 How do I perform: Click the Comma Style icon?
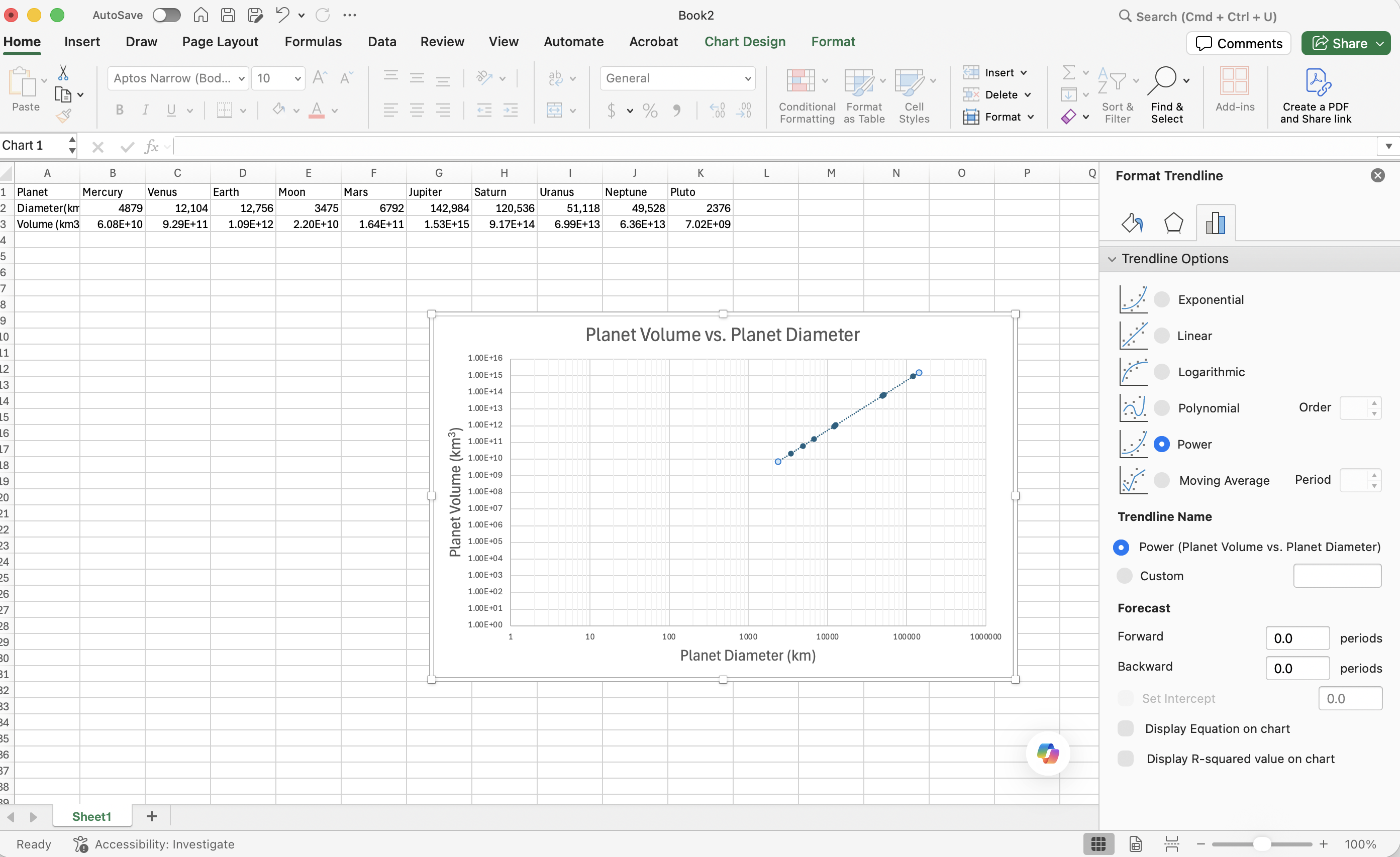[676, 110]
